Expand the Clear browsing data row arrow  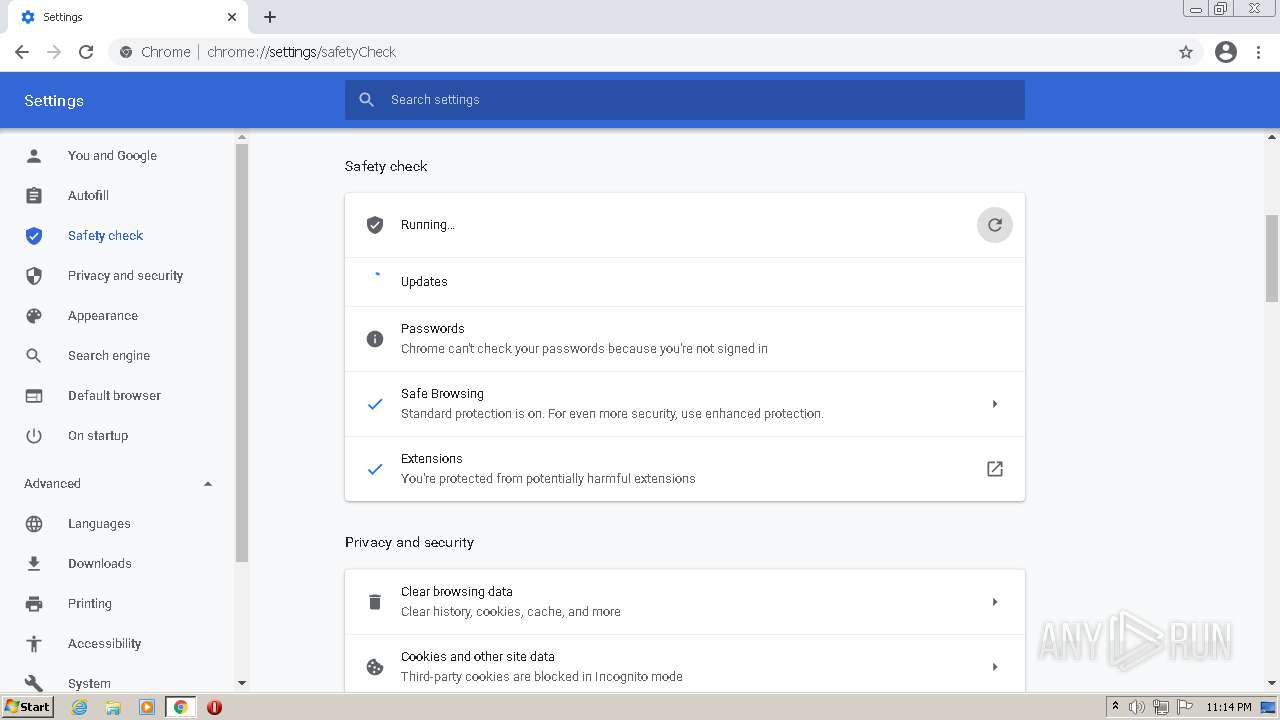[995, 602]
